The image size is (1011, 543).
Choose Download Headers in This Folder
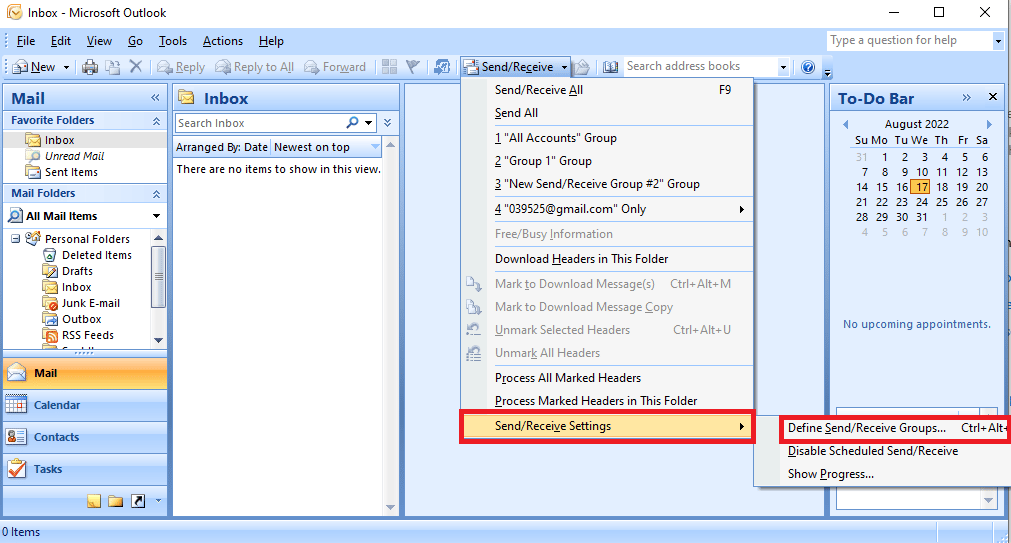click(x=607, y=259)
